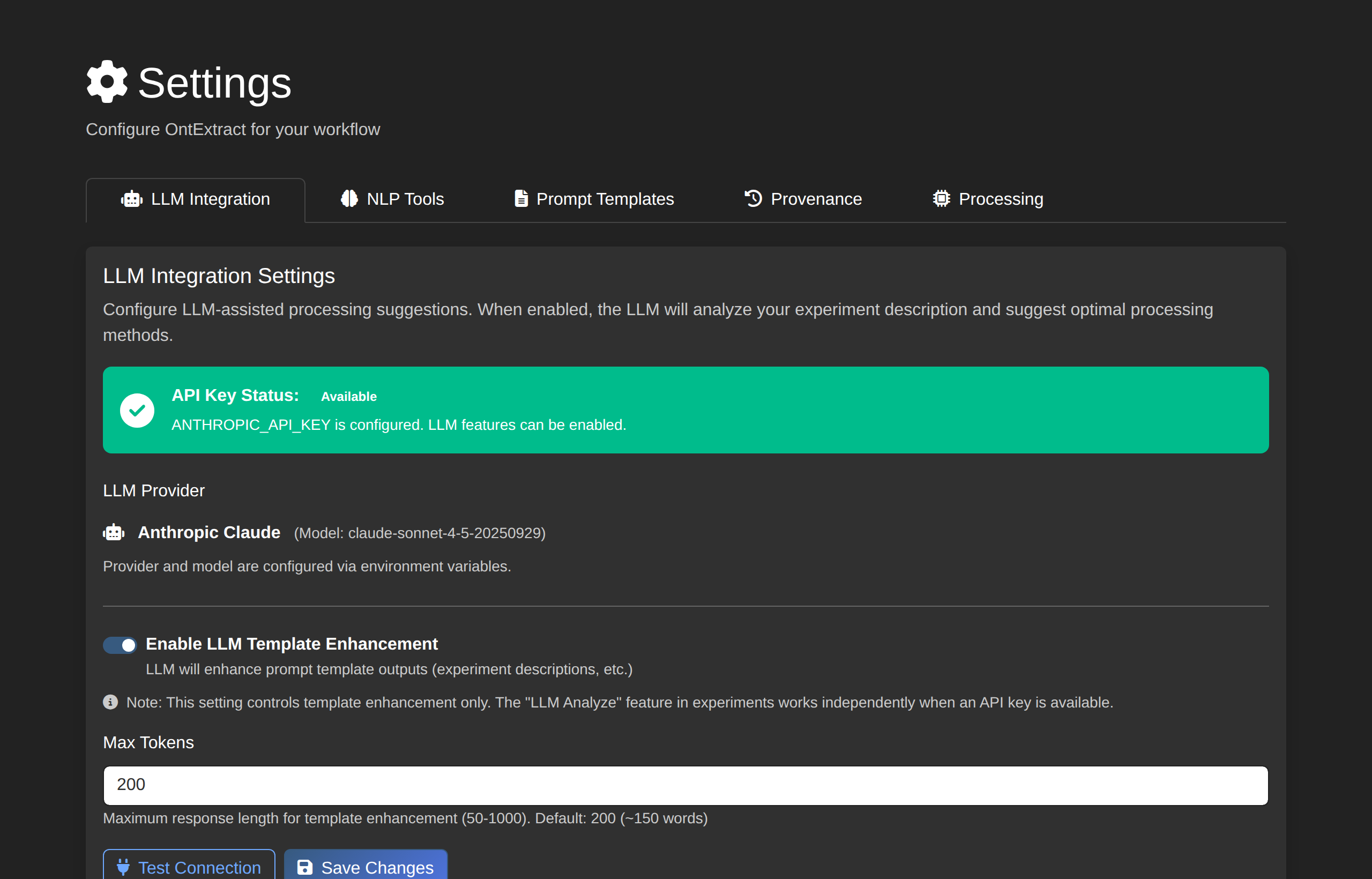Click the floppy disk icon on Save Changes

pyautogui.click(x=305, y=867)
